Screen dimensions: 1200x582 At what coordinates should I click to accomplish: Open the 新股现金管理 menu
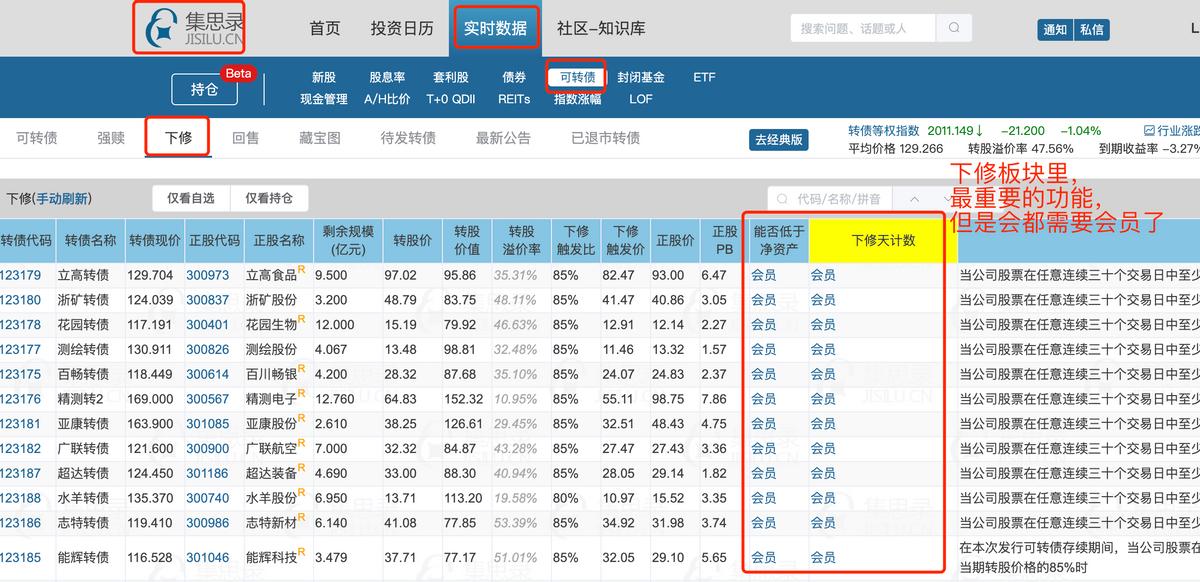322,88
